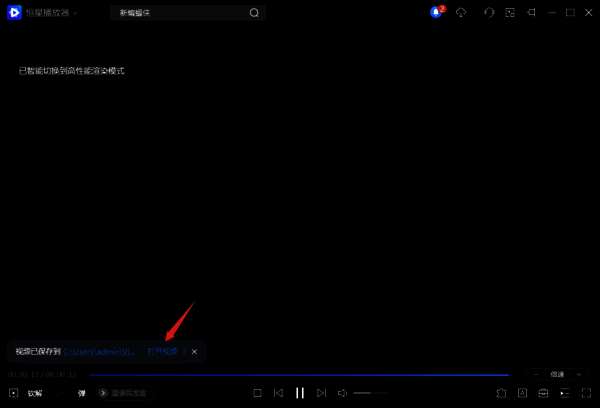Skip to the next video
Viewport: 600px width, 408px height.
coord(320,393)
